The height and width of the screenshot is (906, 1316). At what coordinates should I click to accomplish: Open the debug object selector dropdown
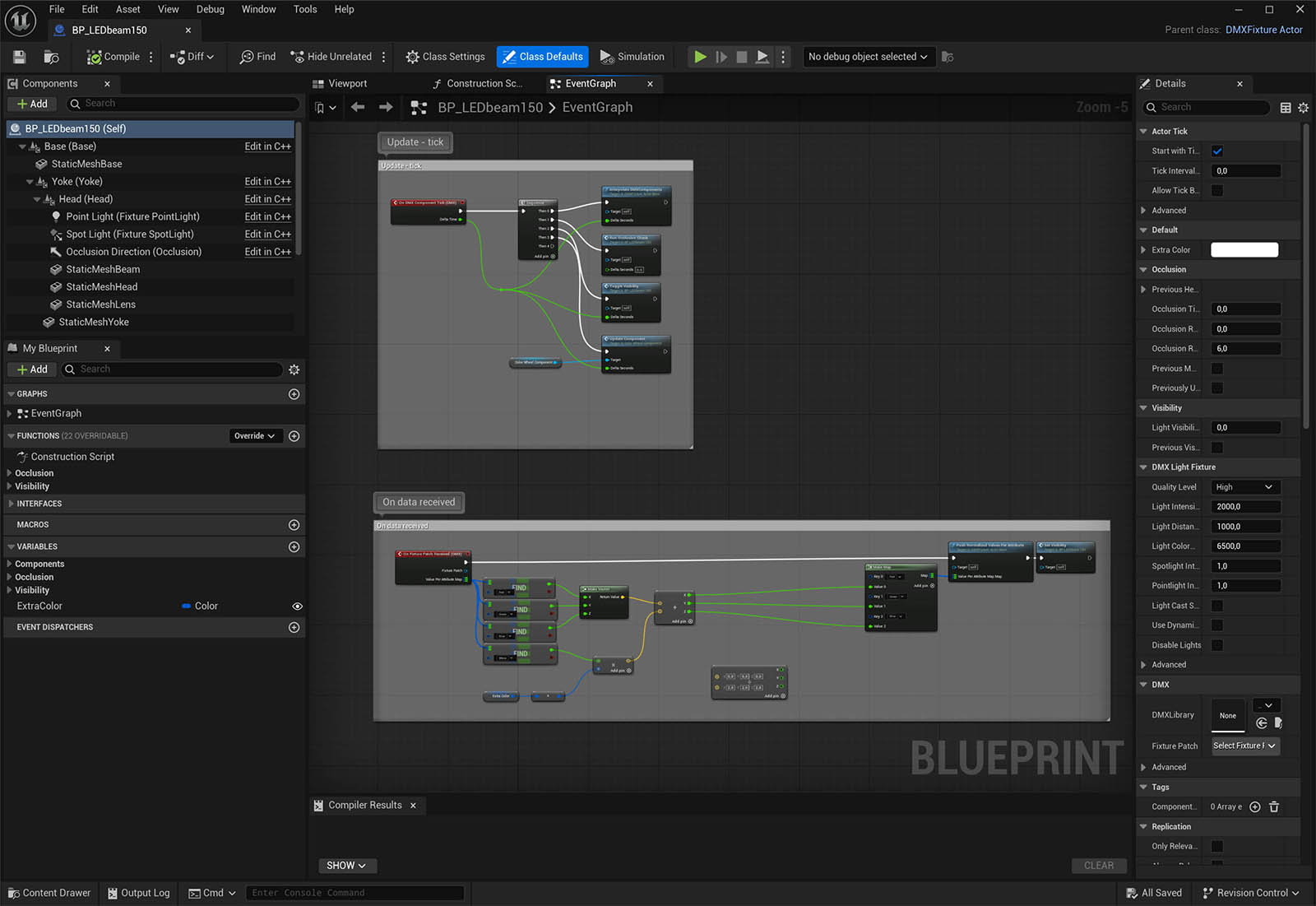coord(868,57)
